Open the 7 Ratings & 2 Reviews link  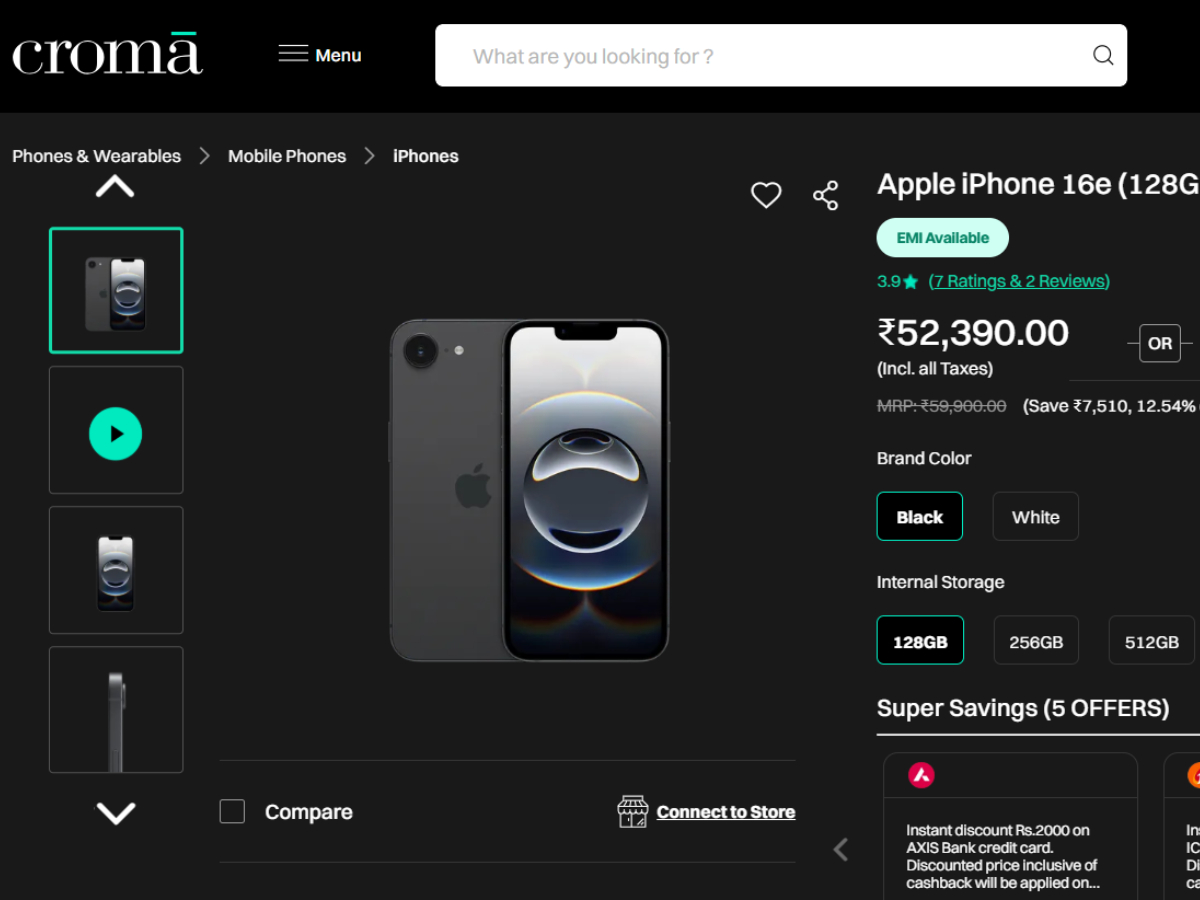point(1019,281)
